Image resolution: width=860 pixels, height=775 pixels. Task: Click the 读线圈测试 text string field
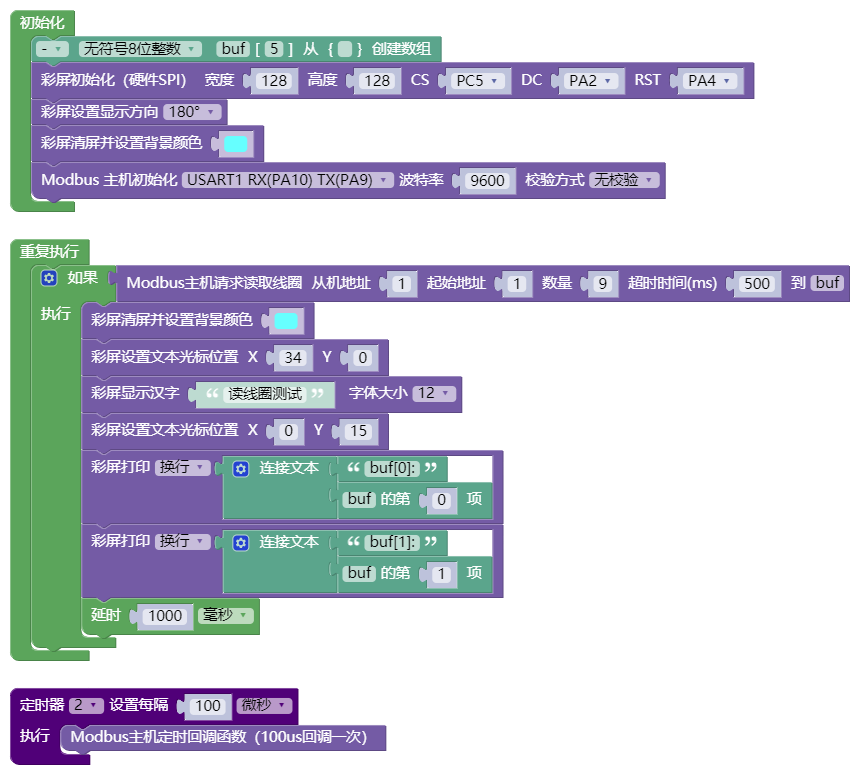click(x=265, y=394)
